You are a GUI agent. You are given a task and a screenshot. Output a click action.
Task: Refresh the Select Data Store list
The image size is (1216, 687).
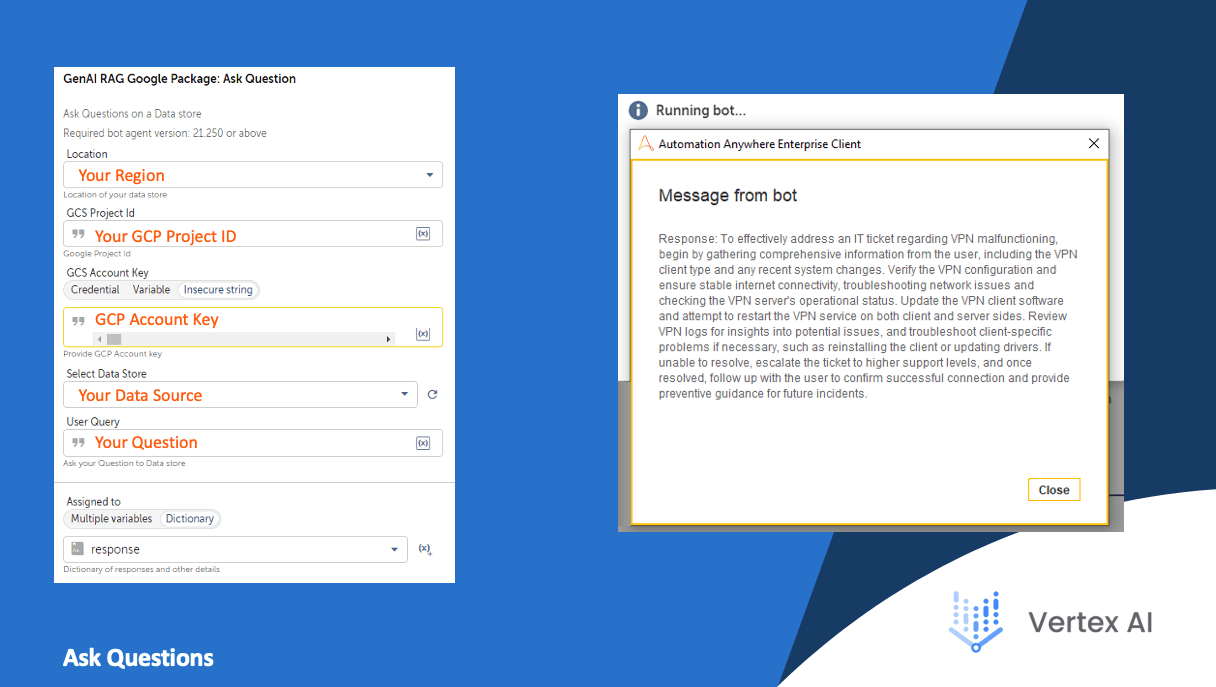click(432, 395)
